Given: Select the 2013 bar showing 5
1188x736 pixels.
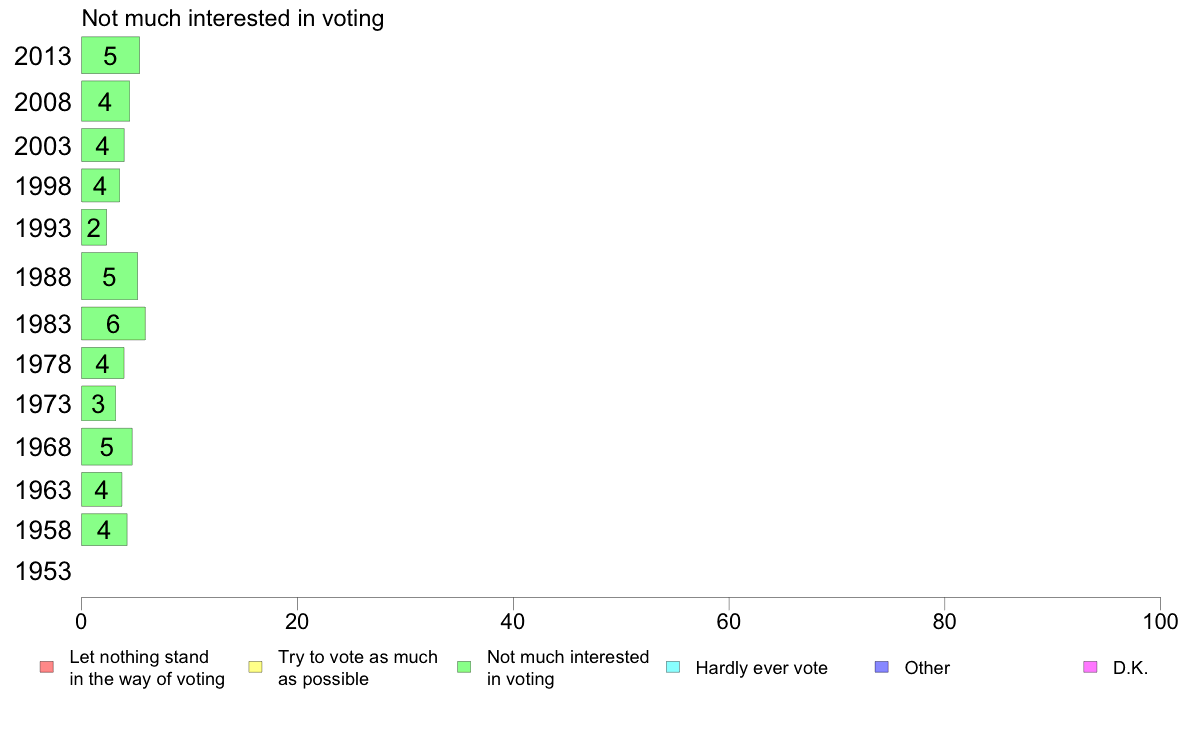Looking at the screenshot, I should coord(111,55).
